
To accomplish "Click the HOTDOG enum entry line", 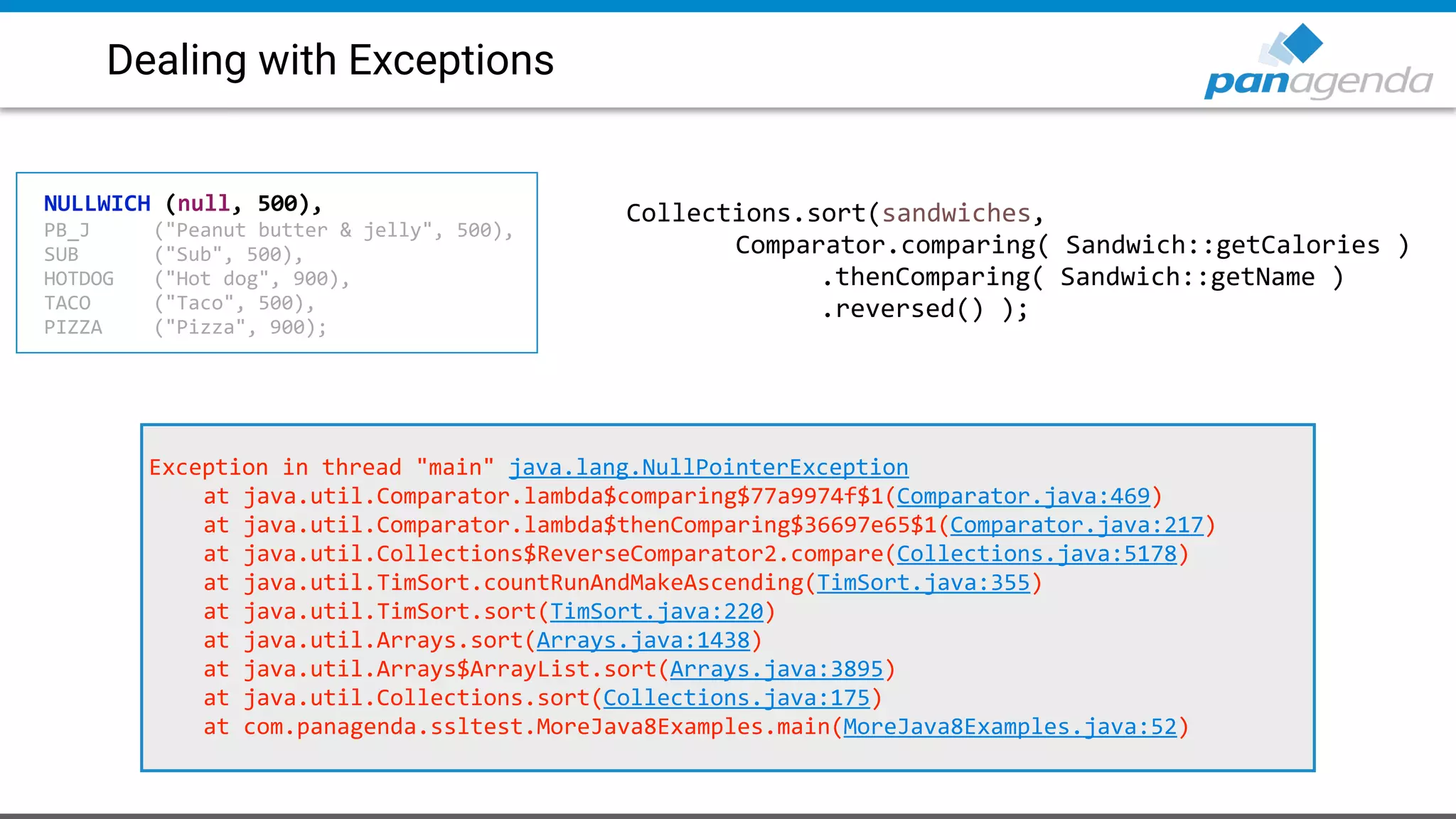I will tap(196, 279).
